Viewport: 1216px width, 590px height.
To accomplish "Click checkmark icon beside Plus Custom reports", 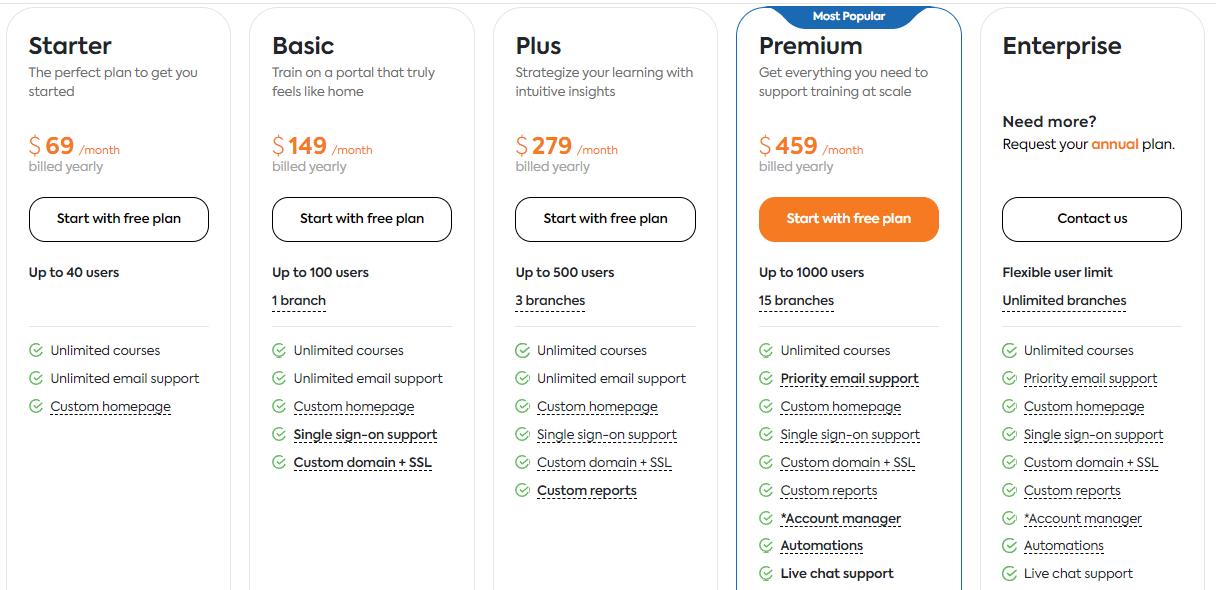I will tap(522, 491).
